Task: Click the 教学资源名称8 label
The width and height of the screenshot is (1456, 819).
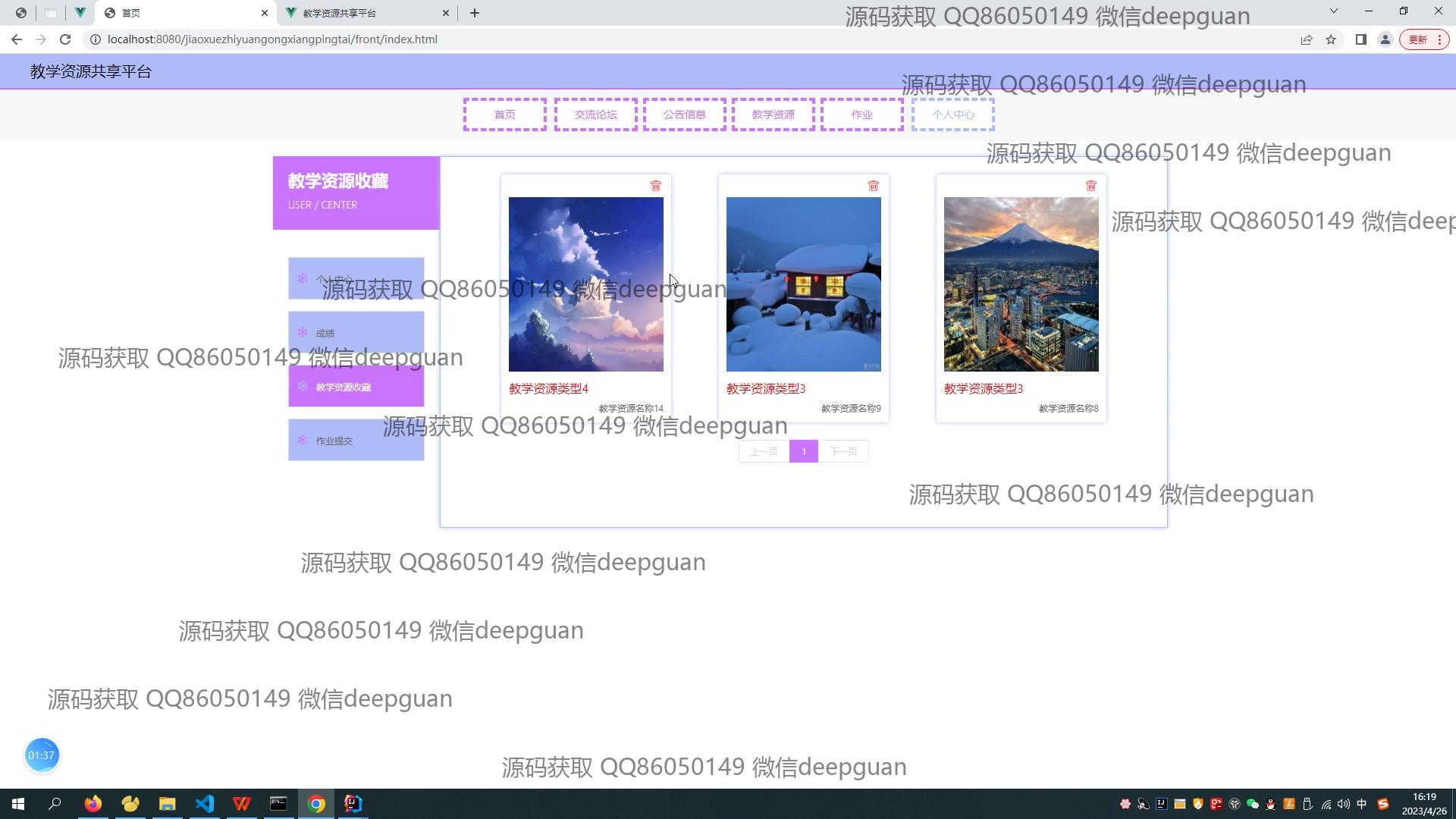Action: [x=1068, y=408]
